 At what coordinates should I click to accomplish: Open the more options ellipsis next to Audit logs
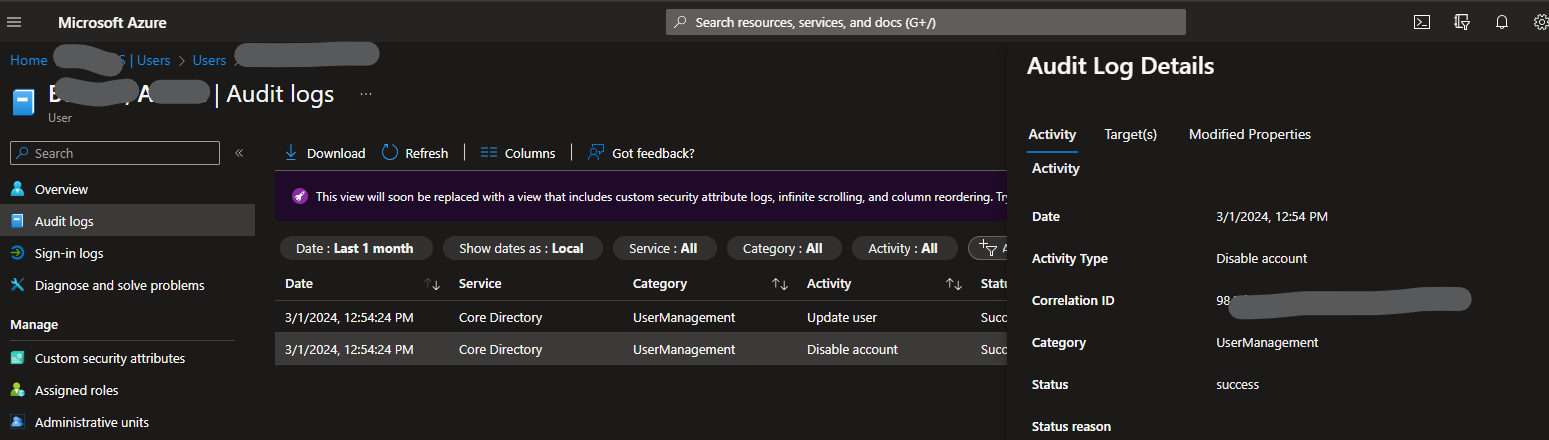[366, 94]
